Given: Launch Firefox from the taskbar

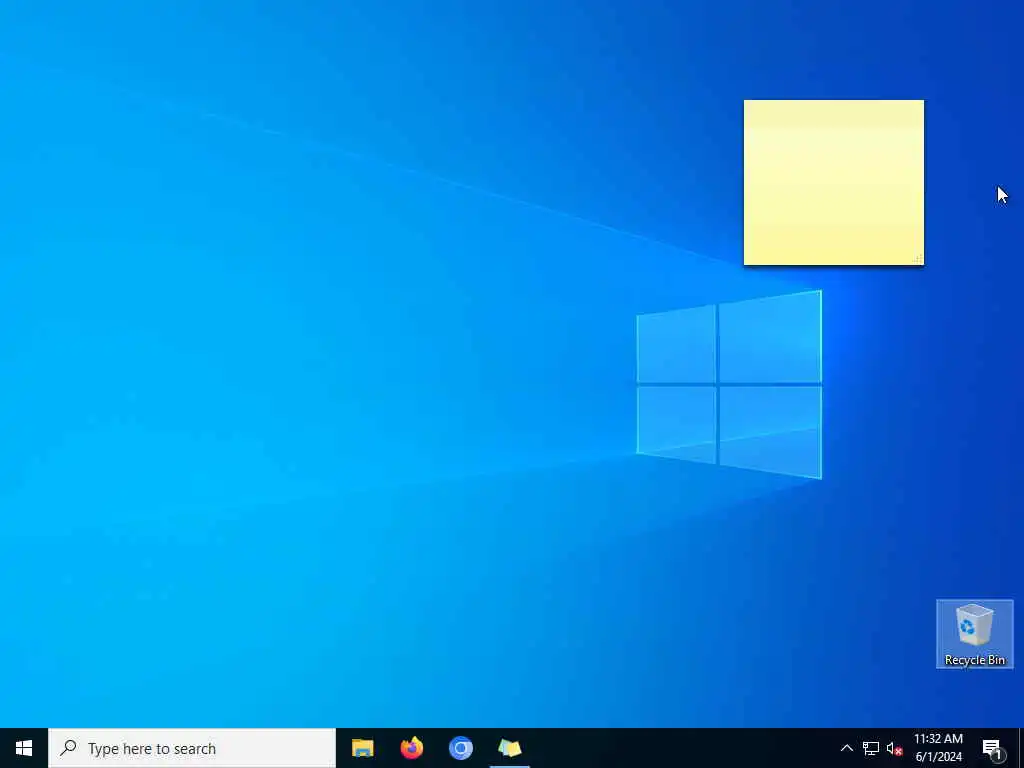Looking at the screenshot, I should 411,748.
